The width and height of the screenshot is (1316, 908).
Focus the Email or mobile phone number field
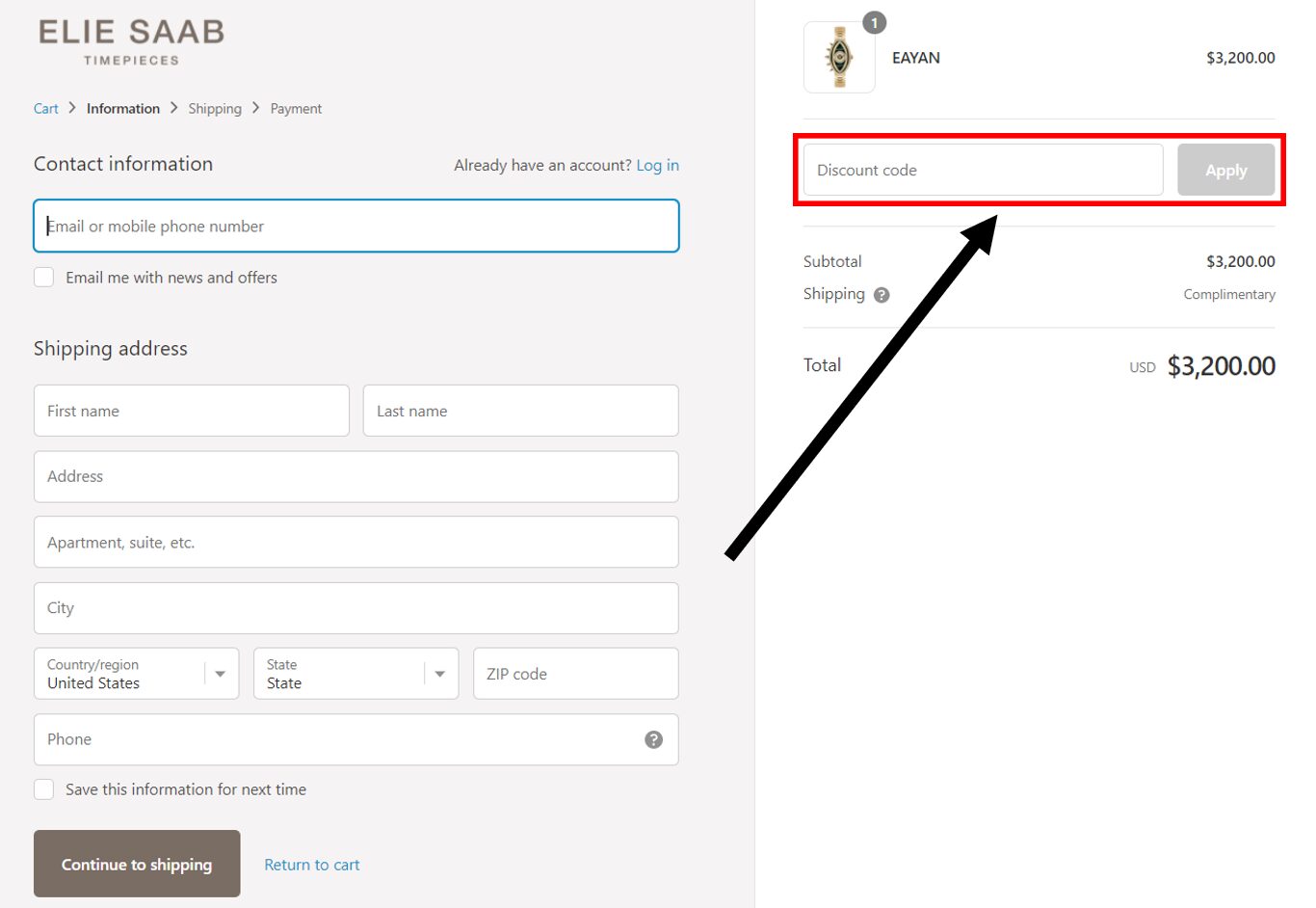point(356,226)
